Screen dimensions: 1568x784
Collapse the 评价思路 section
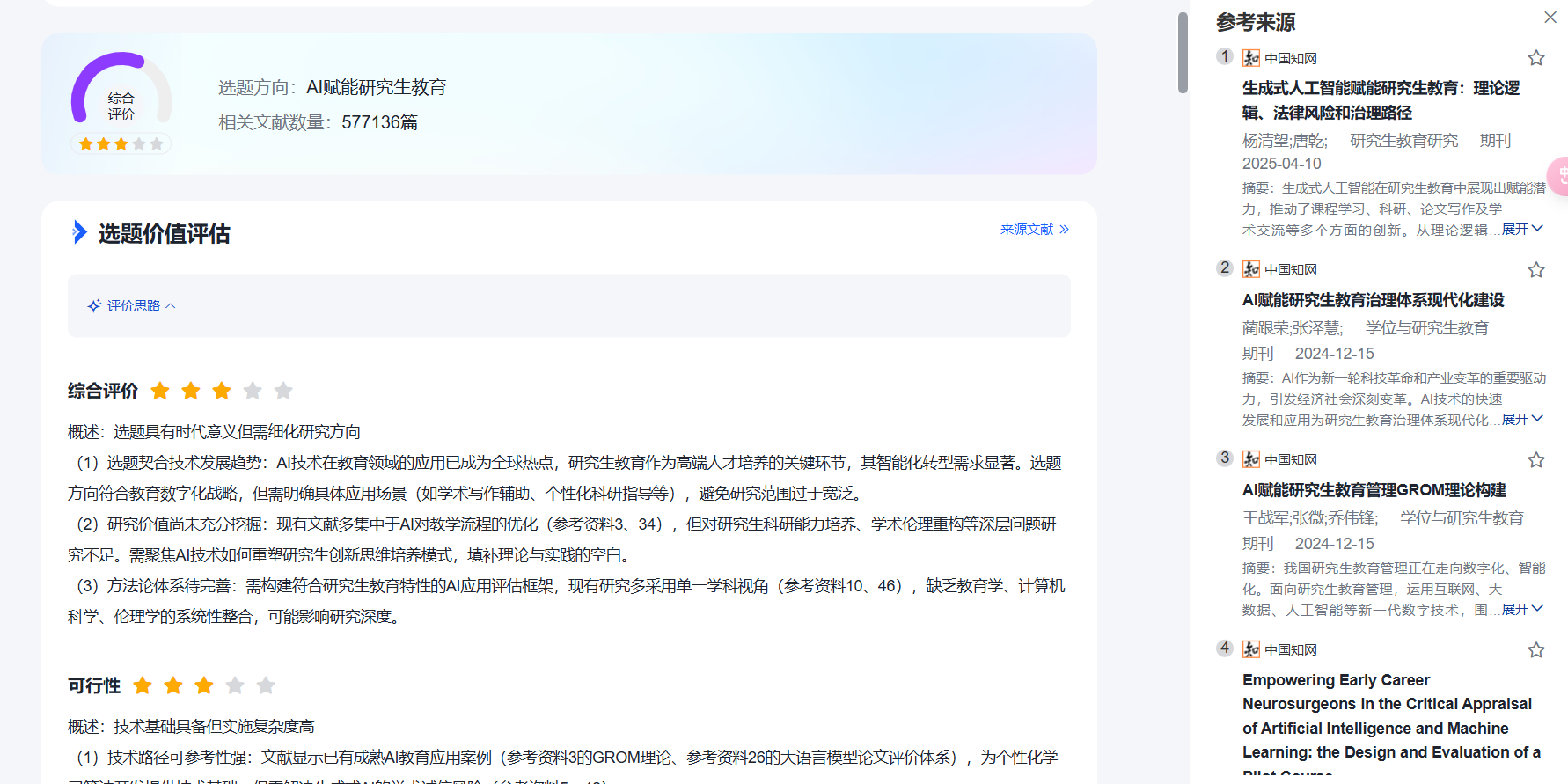(x=132, y=306)
